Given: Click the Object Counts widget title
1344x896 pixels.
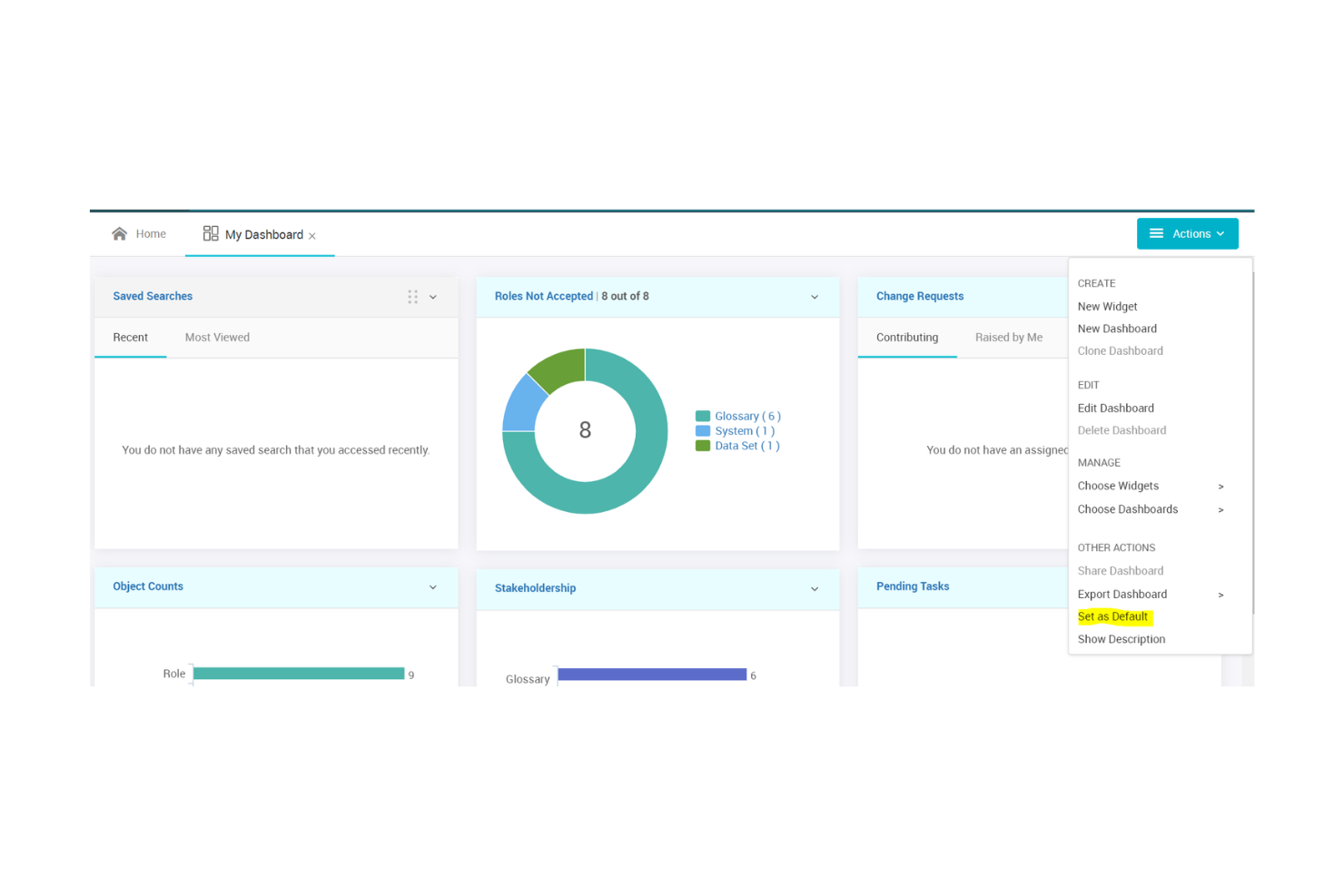Looking at the screenshot, I should pyautogui.click(x=148, y=586).
